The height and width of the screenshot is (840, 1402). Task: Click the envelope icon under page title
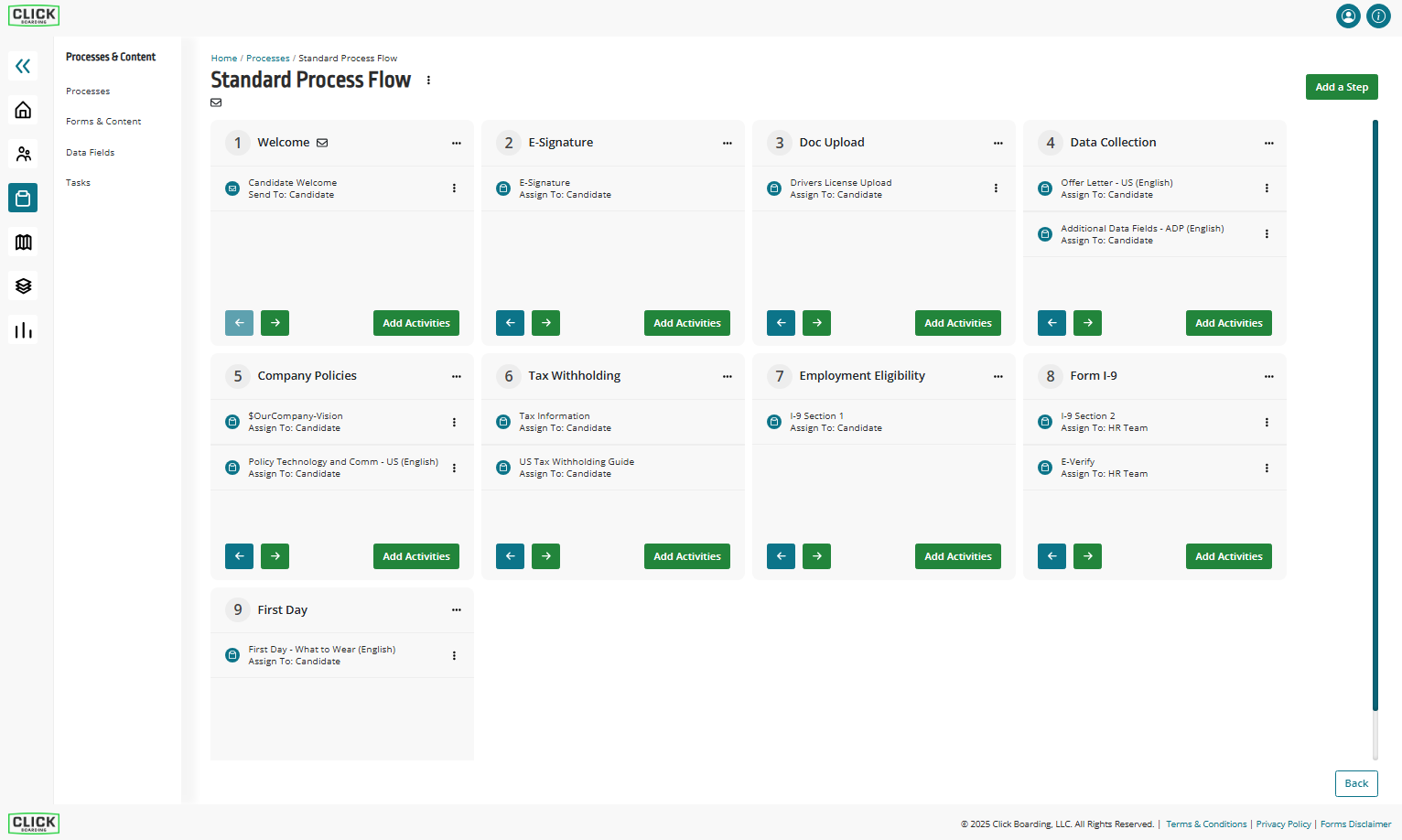coord(216,102)
